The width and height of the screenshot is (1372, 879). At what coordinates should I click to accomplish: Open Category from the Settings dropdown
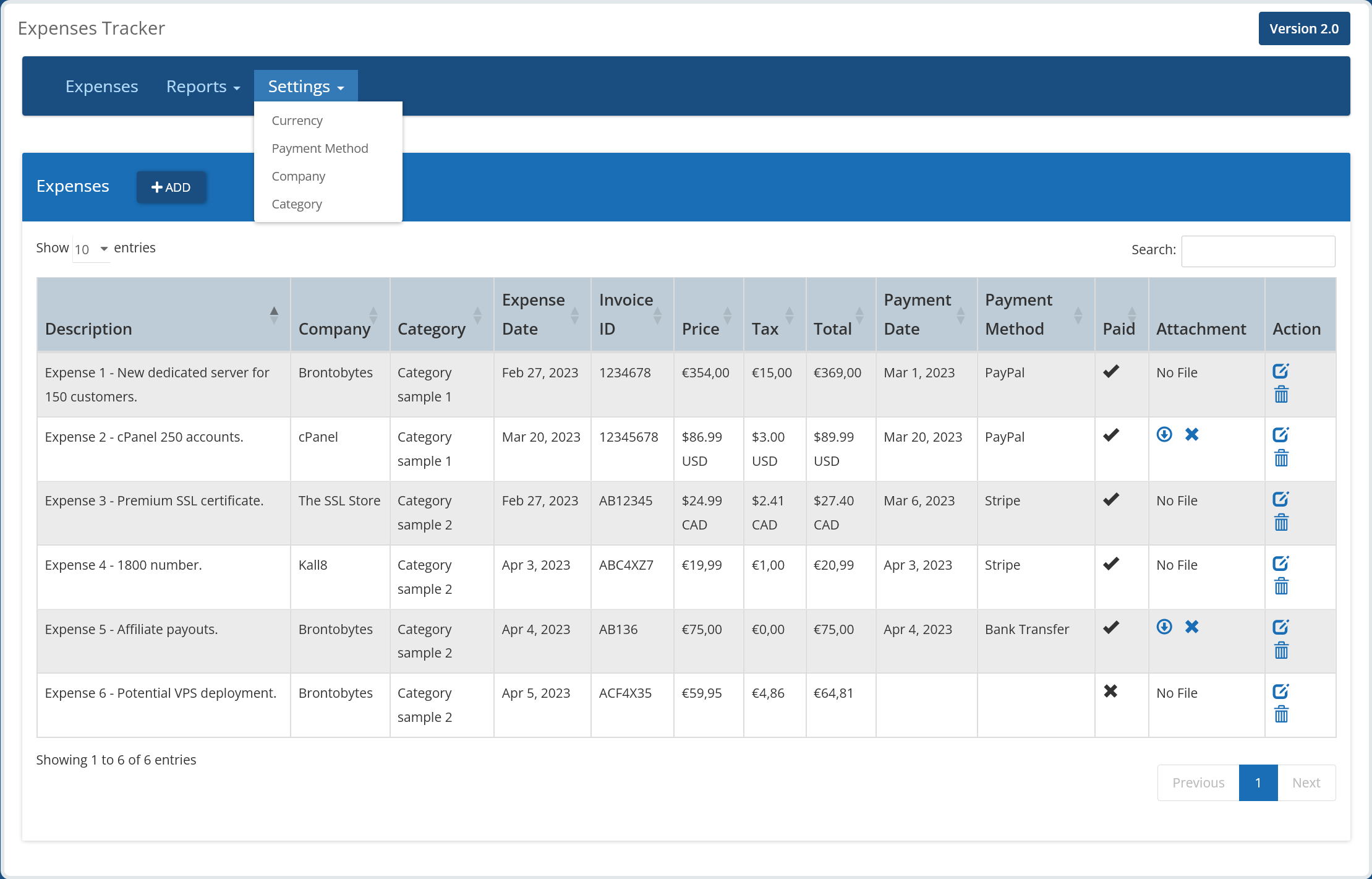point(297,204)
